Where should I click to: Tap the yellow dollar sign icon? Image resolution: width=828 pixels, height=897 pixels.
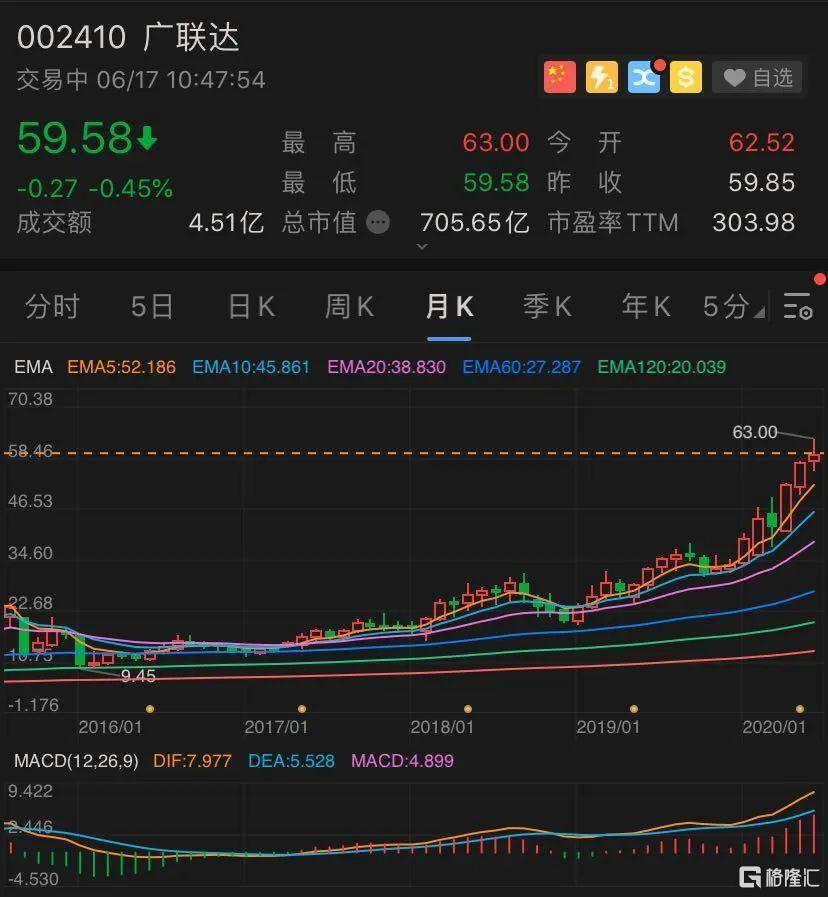click(x=686, y=77)
